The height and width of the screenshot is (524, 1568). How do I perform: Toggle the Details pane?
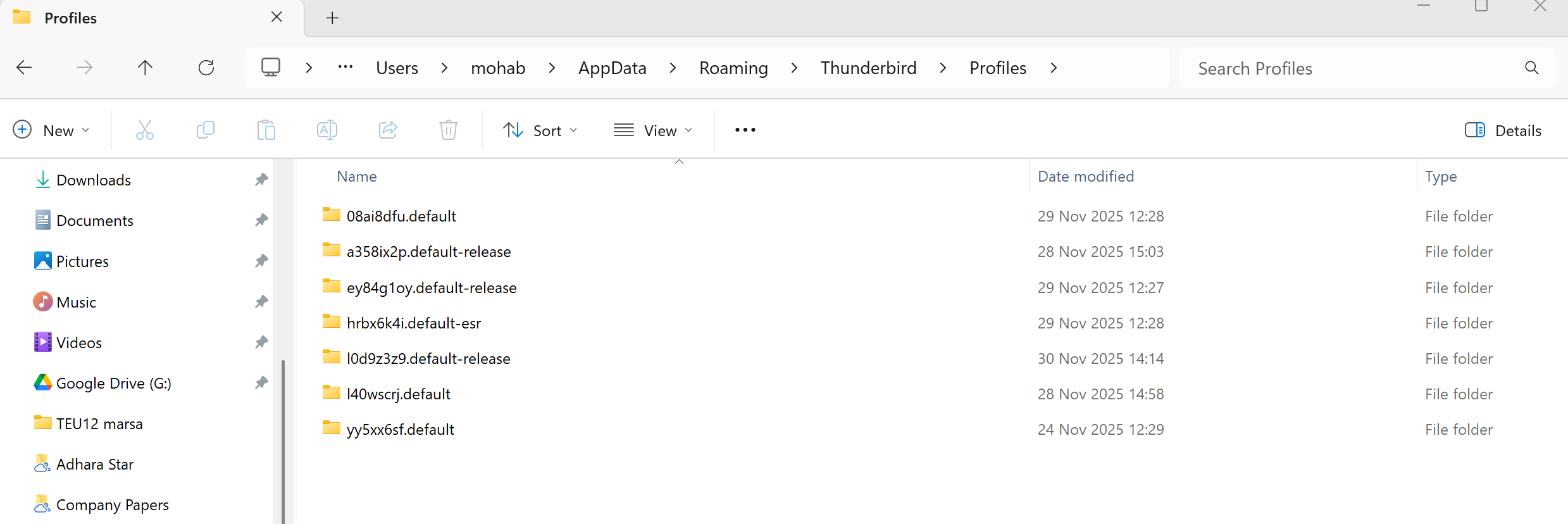tap(1503, 130)
